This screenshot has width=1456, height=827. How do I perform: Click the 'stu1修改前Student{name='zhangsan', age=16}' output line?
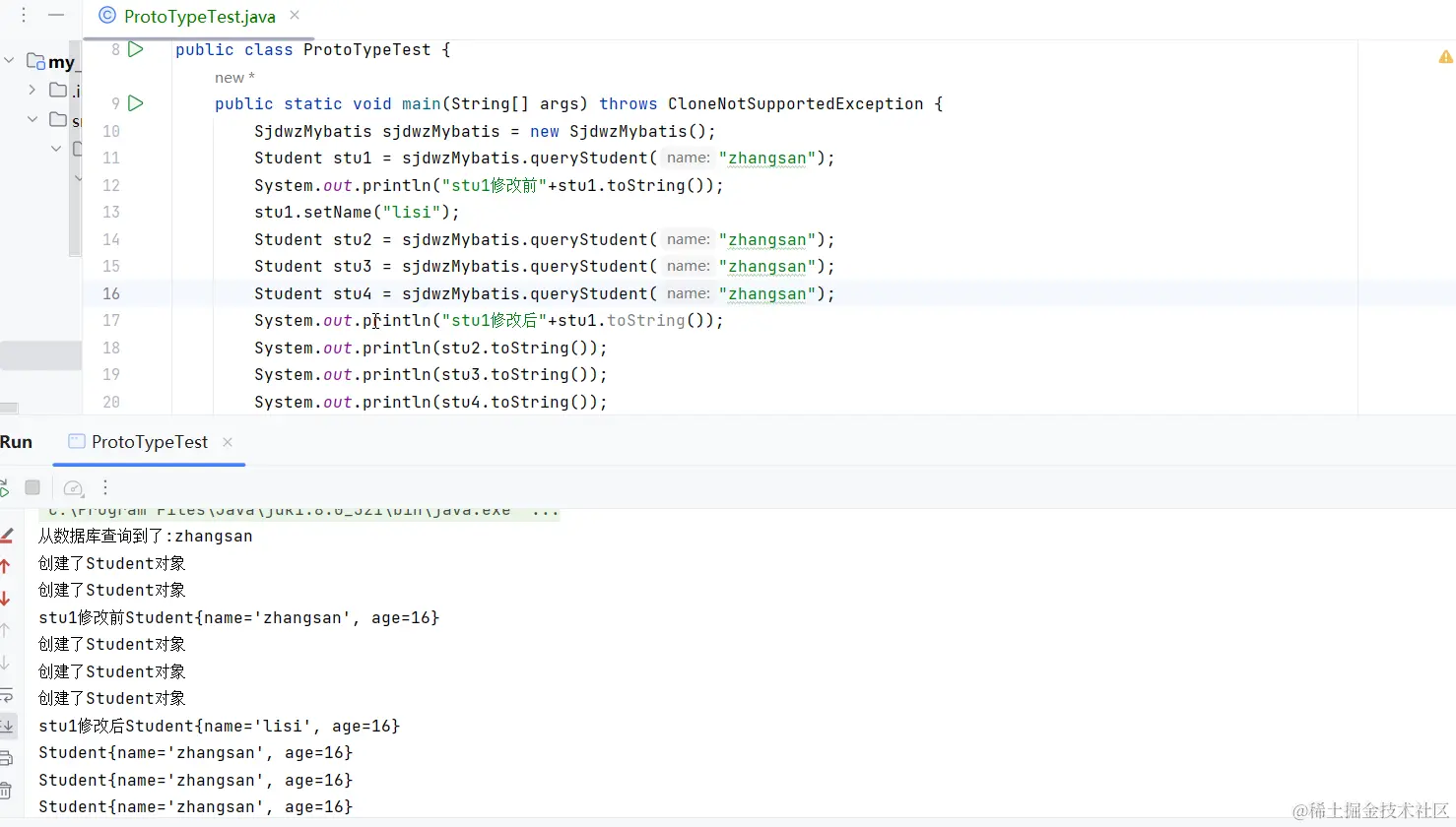click(x=239, y=617)
